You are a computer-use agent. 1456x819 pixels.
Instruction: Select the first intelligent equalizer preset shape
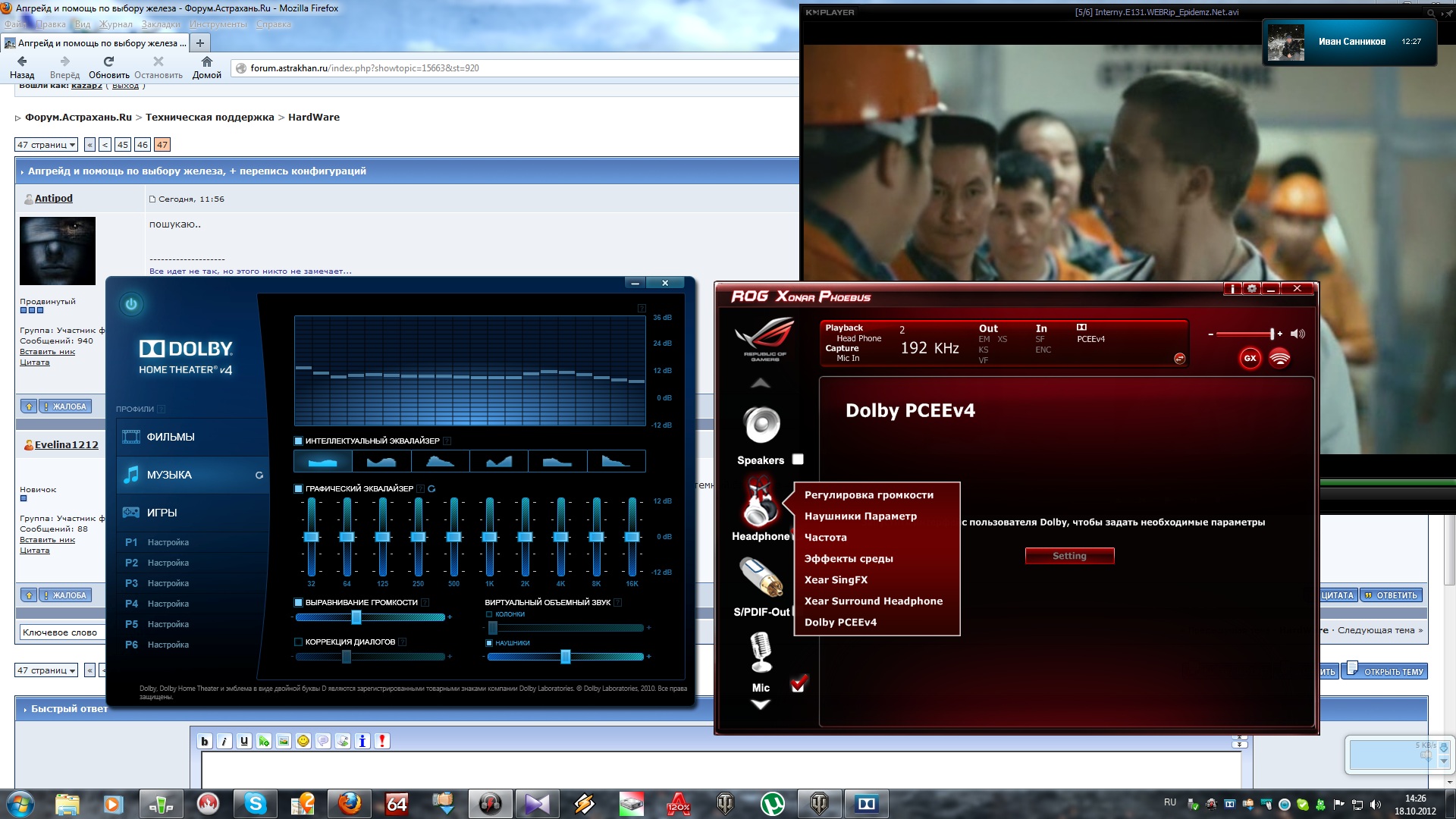323,461
